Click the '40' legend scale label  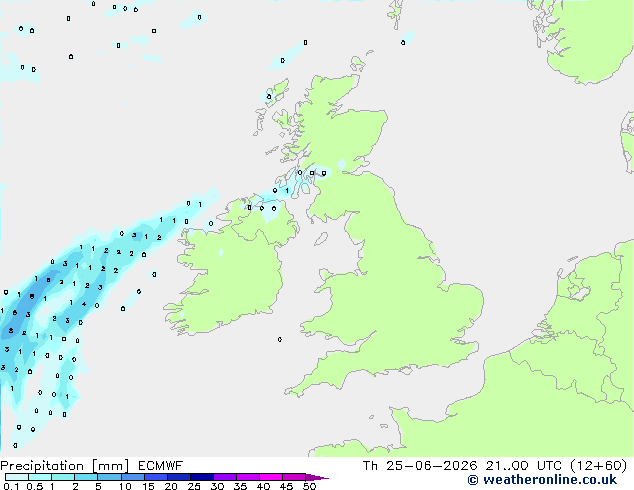(x=263, y=486)
